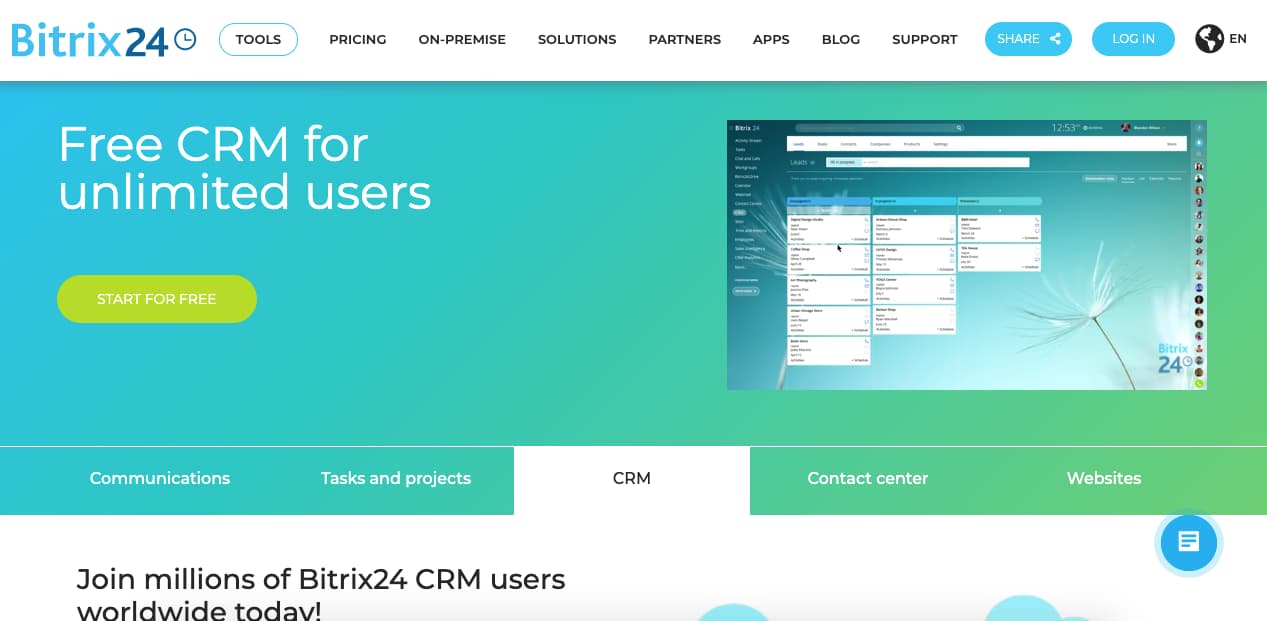The width and height of the screenshot is (1267, 621).
Task: Open the 'All in progress' filter in the preview
Action: [x=843, y=161]
